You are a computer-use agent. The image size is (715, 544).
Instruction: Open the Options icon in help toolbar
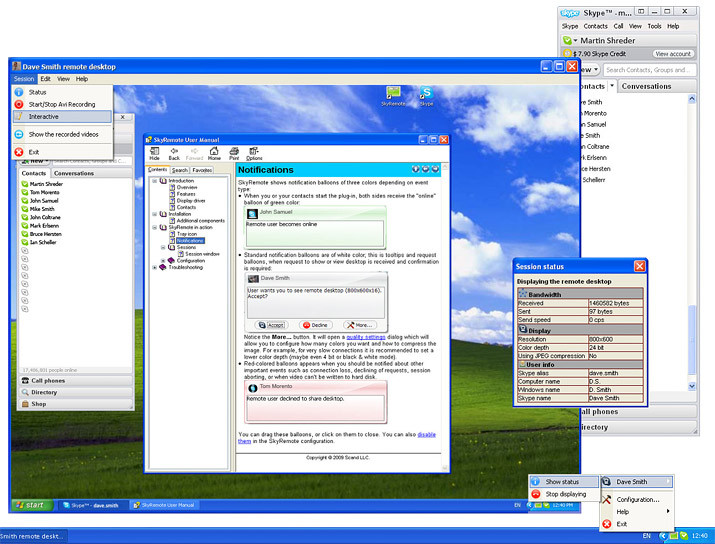coord(254,154)
